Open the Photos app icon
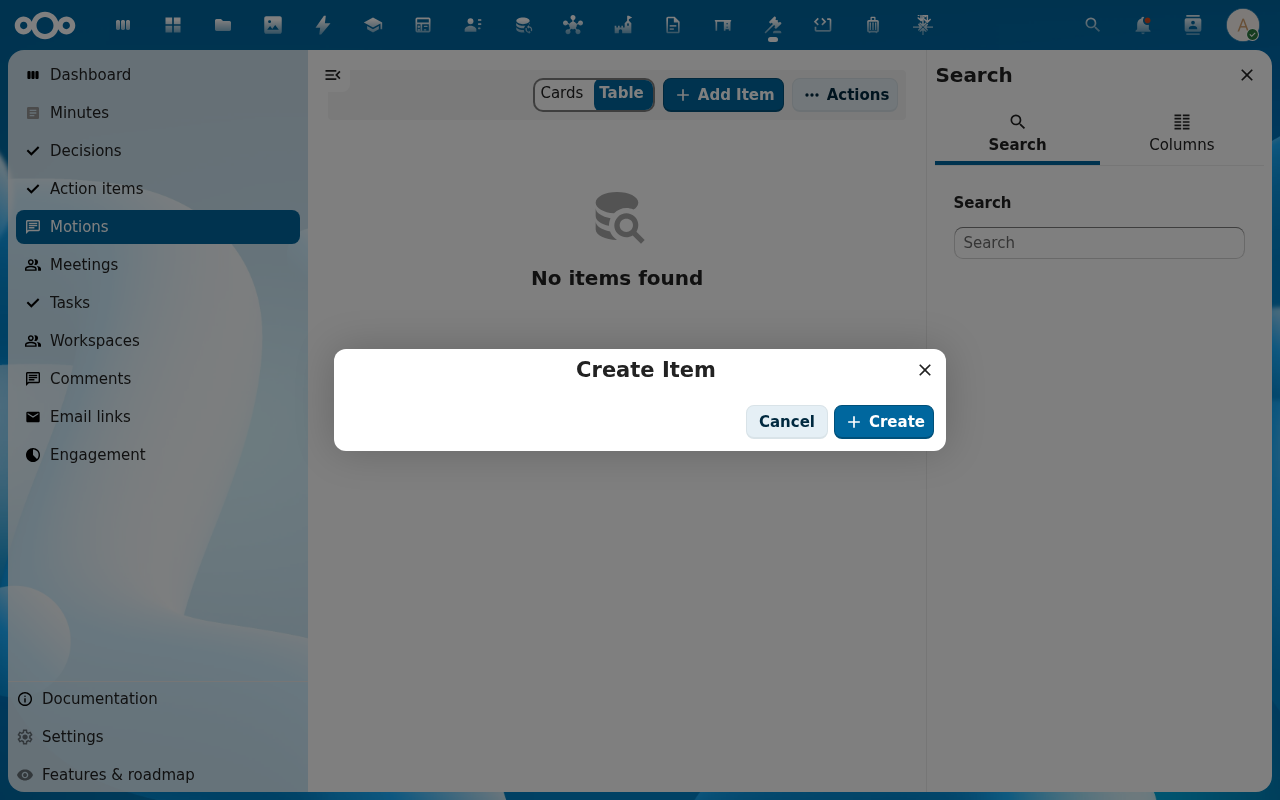The height and width of the screenshot is (800, 1280). coord(273,25)
